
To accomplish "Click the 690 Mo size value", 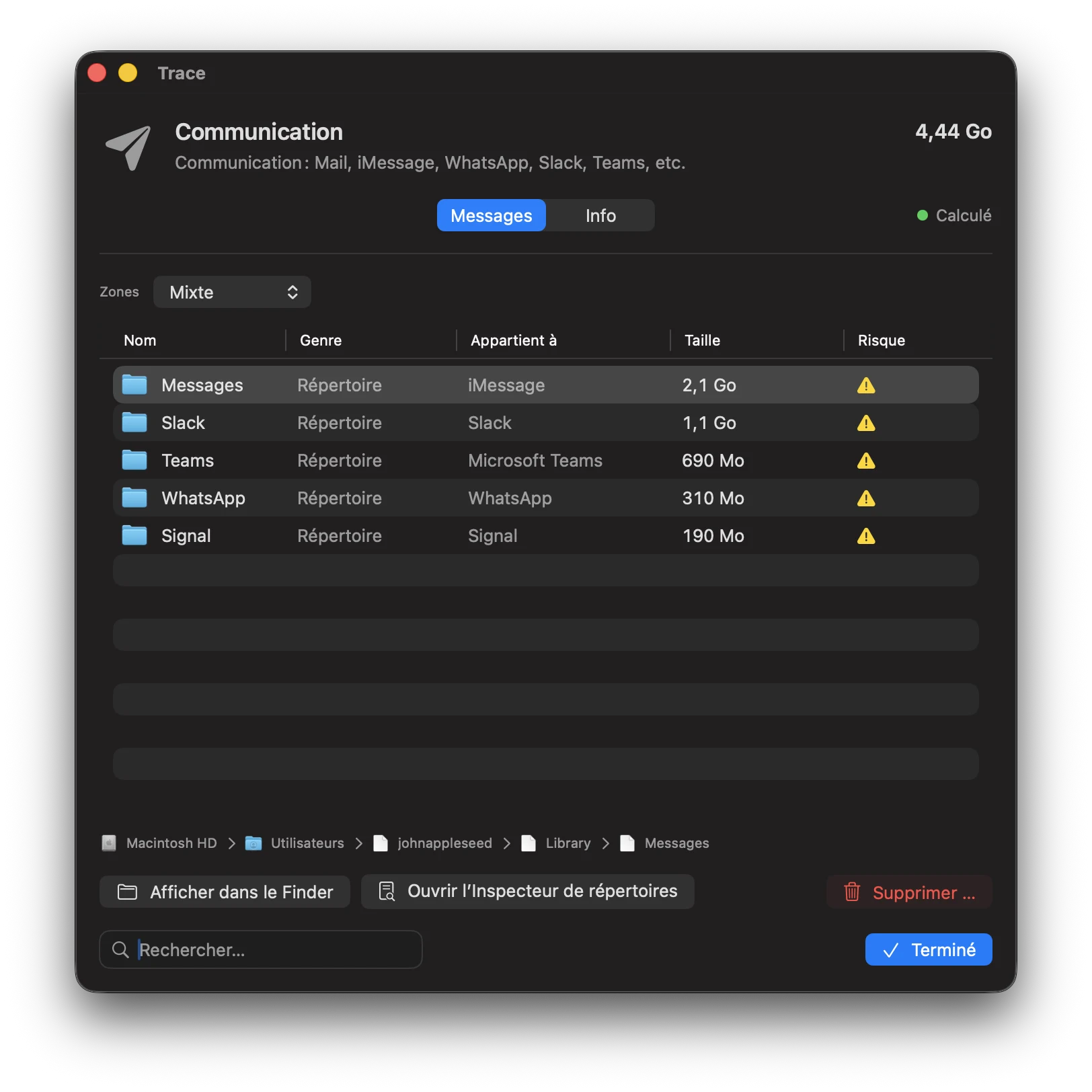I will point(713,461).
